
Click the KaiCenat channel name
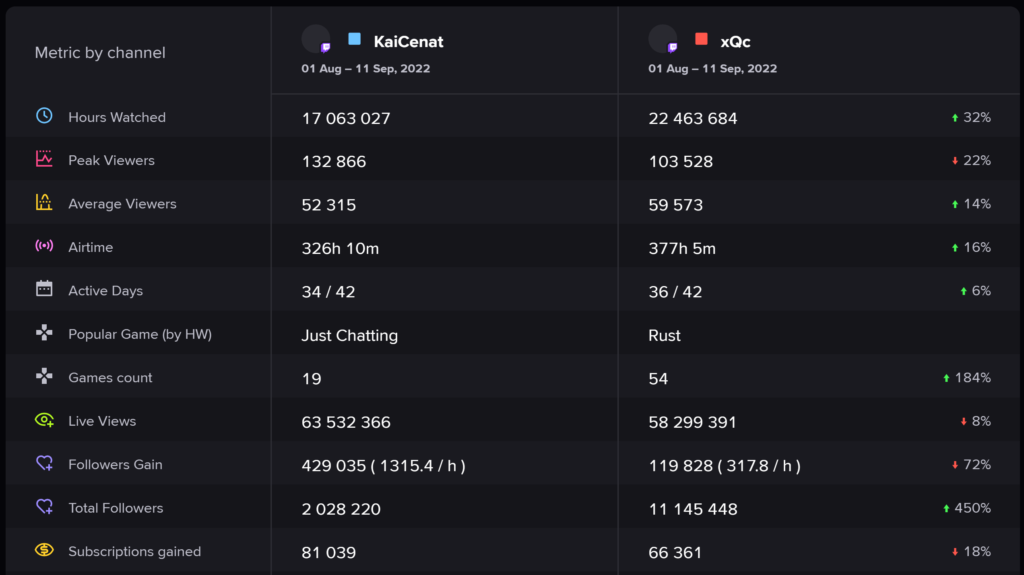point(408,42)
